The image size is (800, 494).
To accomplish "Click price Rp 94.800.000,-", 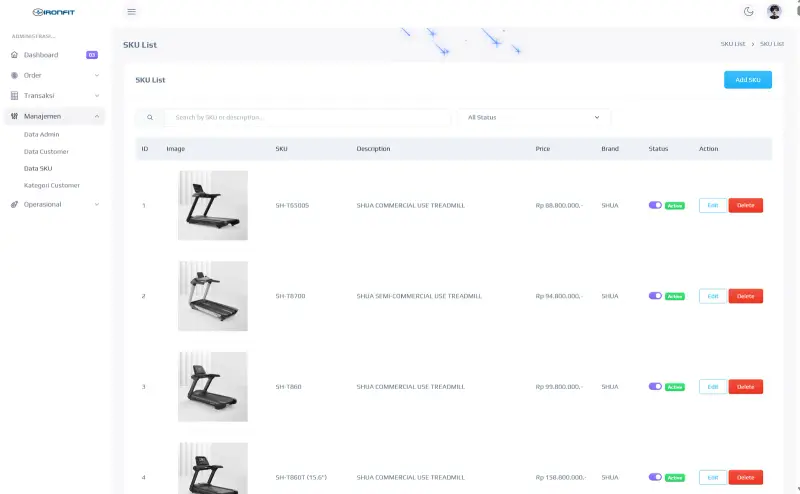I will tap(559, 296).
